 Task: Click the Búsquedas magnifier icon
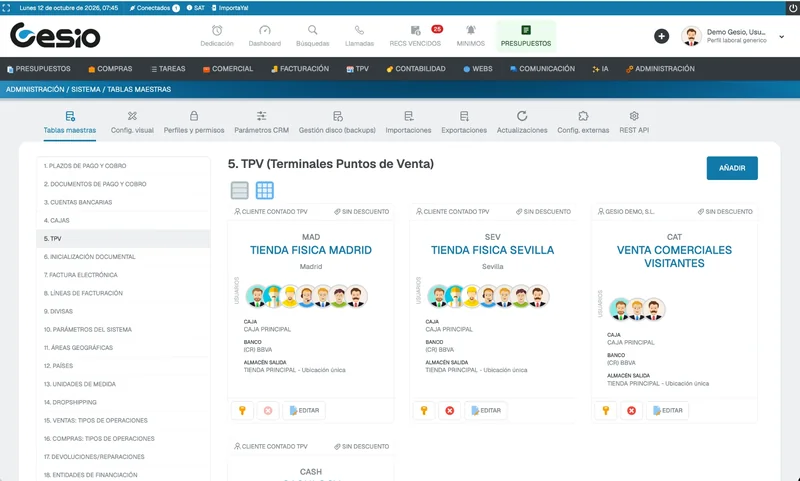(x=313, y=31)
